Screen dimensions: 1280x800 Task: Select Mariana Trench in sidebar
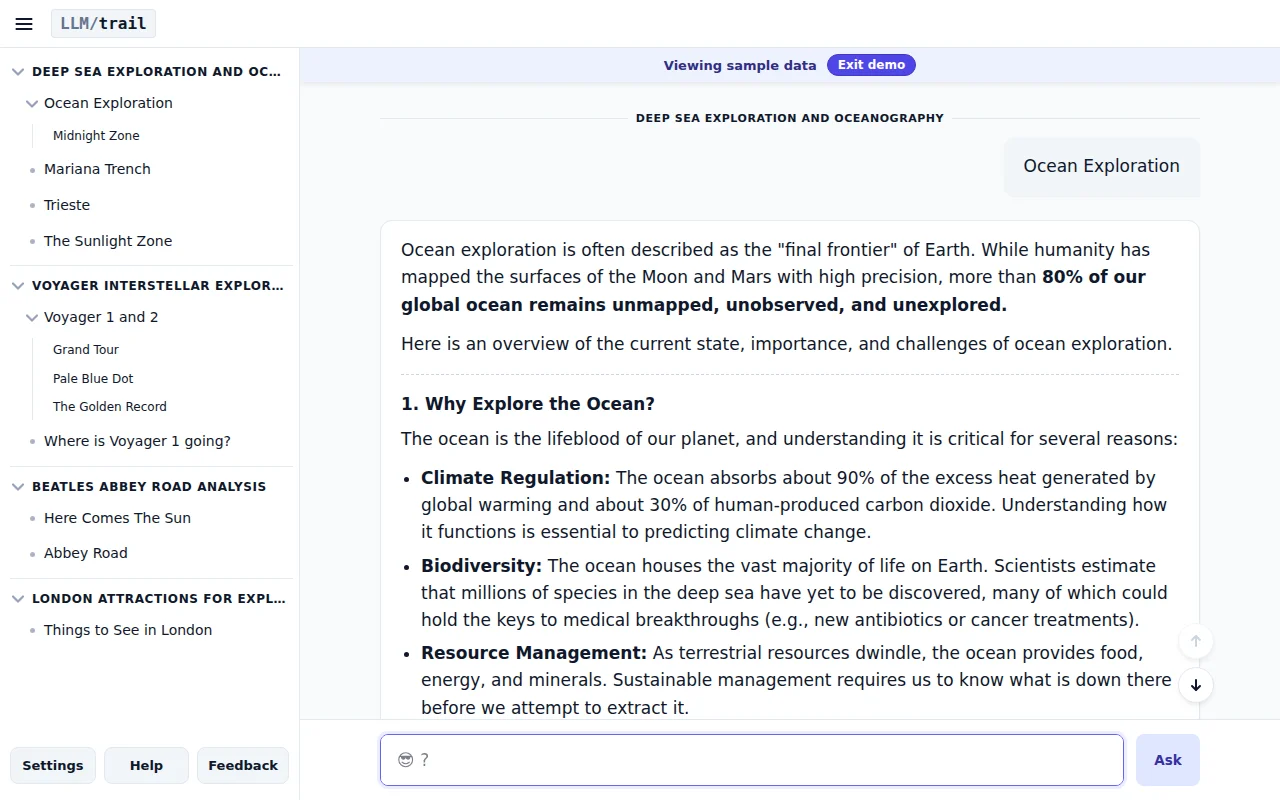coord(97,169)
